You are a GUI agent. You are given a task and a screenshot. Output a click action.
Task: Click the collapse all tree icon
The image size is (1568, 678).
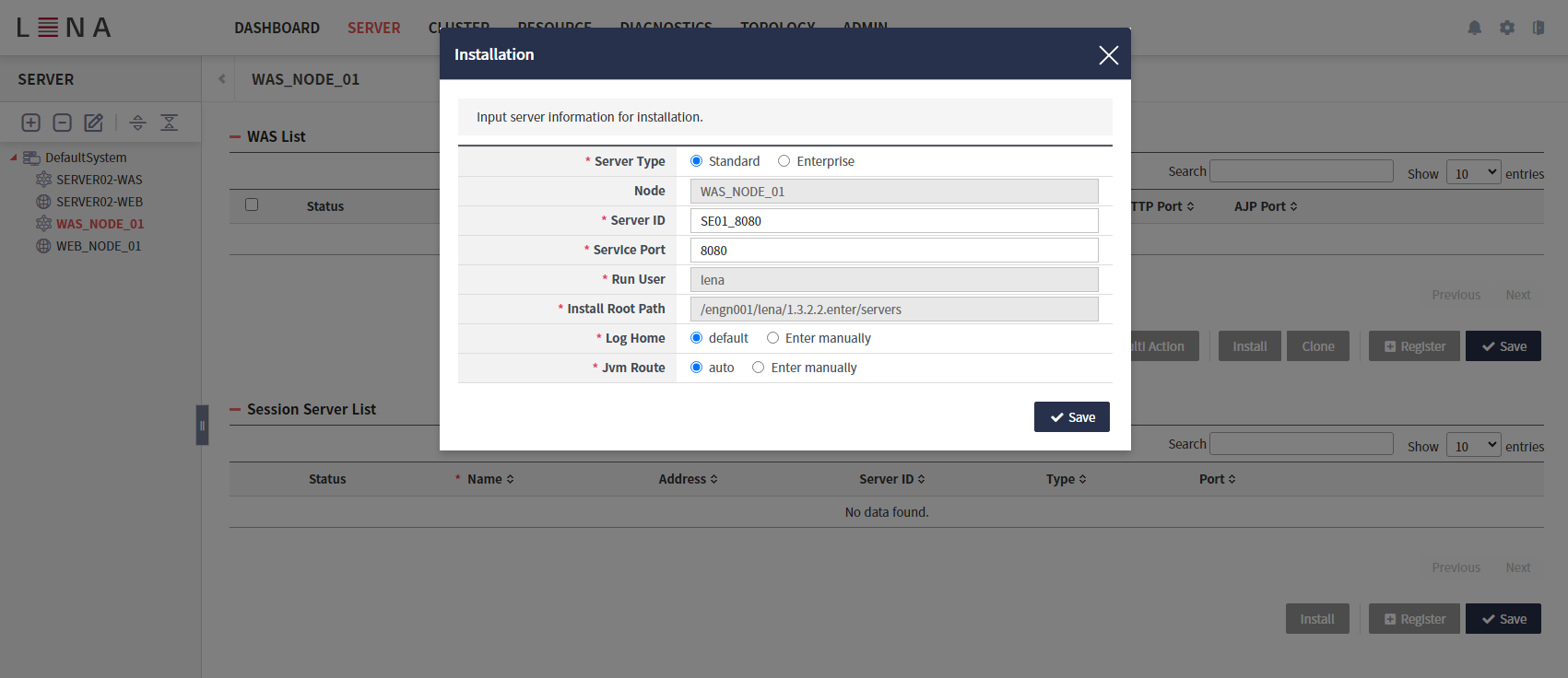pos(170,123)
